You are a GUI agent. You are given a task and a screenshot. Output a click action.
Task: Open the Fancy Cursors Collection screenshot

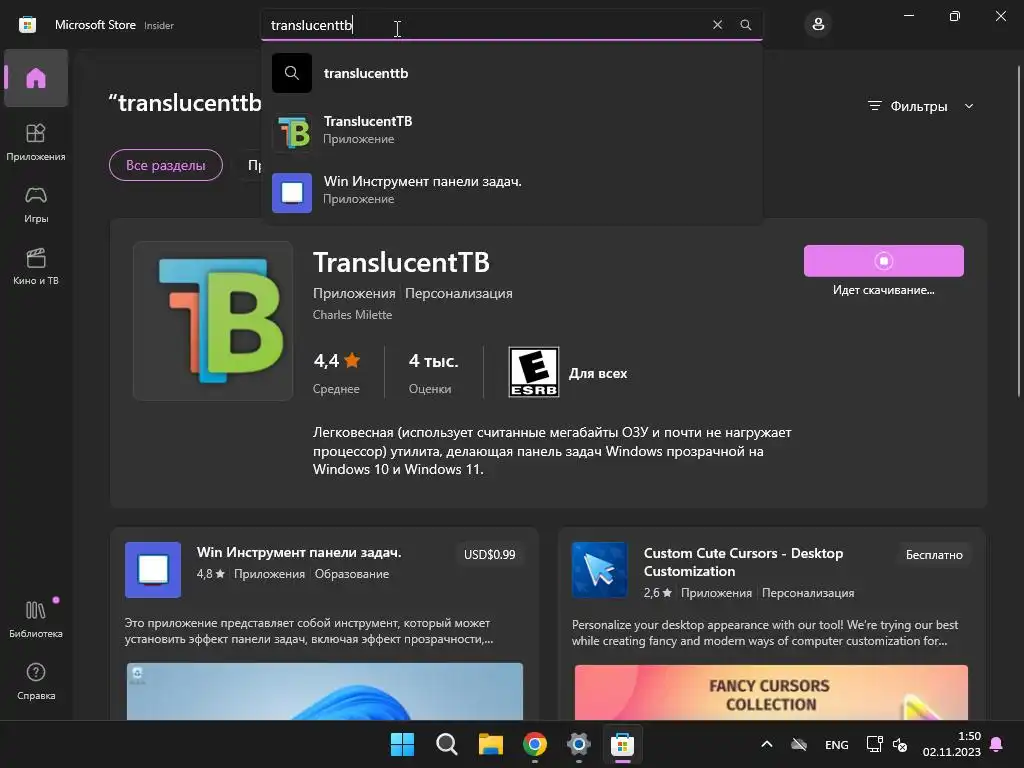771,692
